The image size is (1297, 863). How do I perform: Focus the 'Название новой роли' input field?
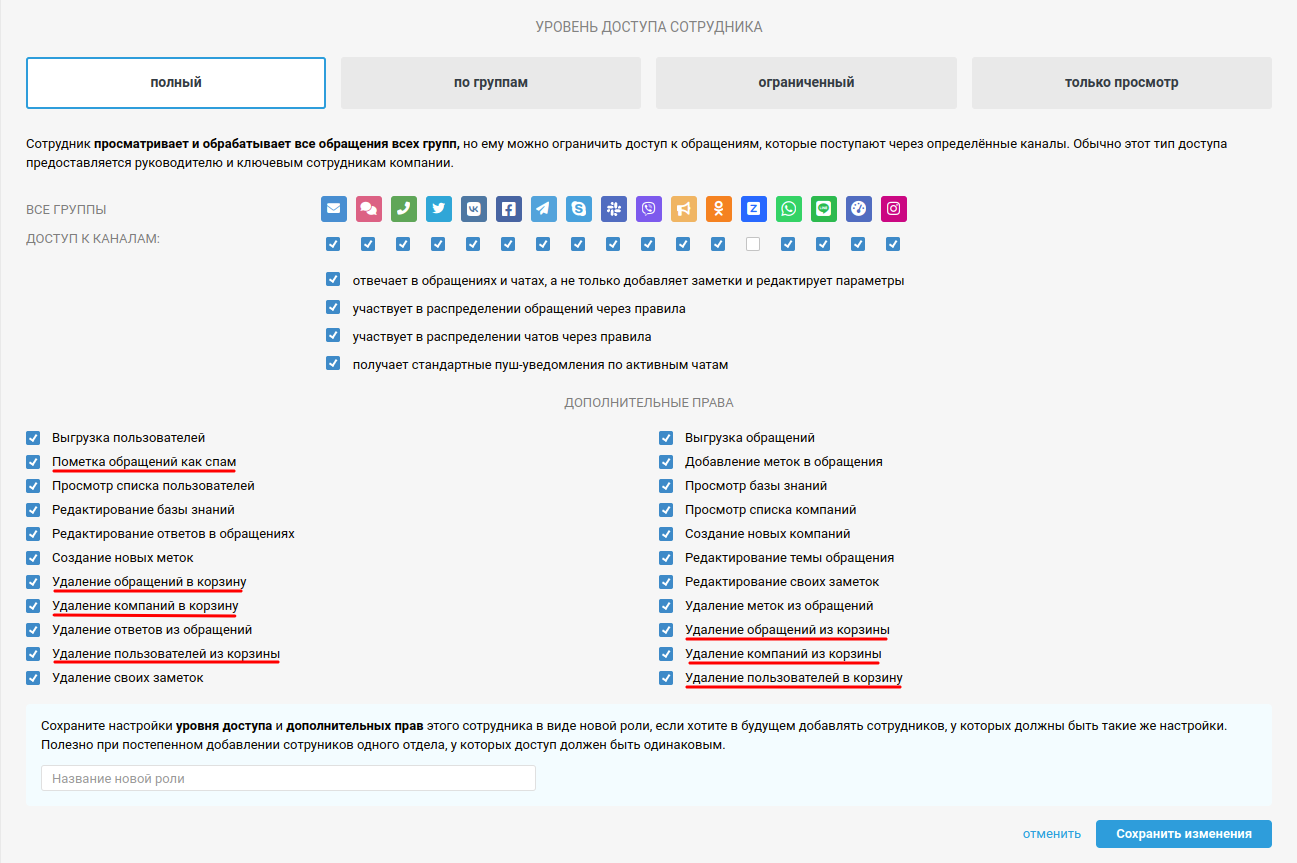[x=288, y=778]
